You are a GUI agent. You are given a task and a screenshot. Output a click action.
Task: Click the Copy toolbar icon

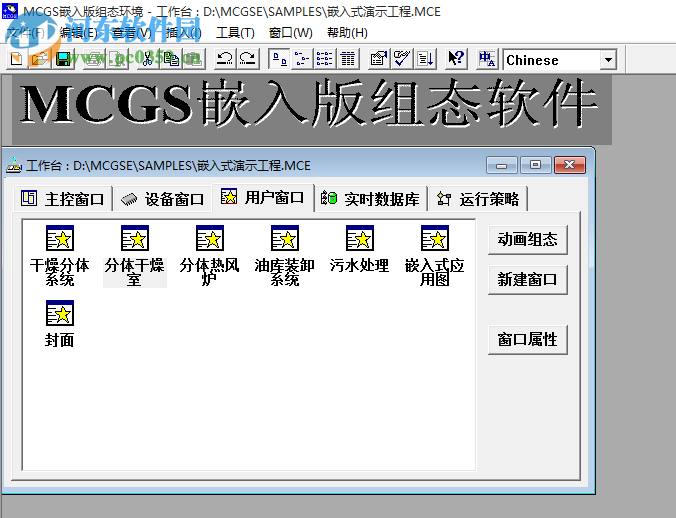(171, 59)
